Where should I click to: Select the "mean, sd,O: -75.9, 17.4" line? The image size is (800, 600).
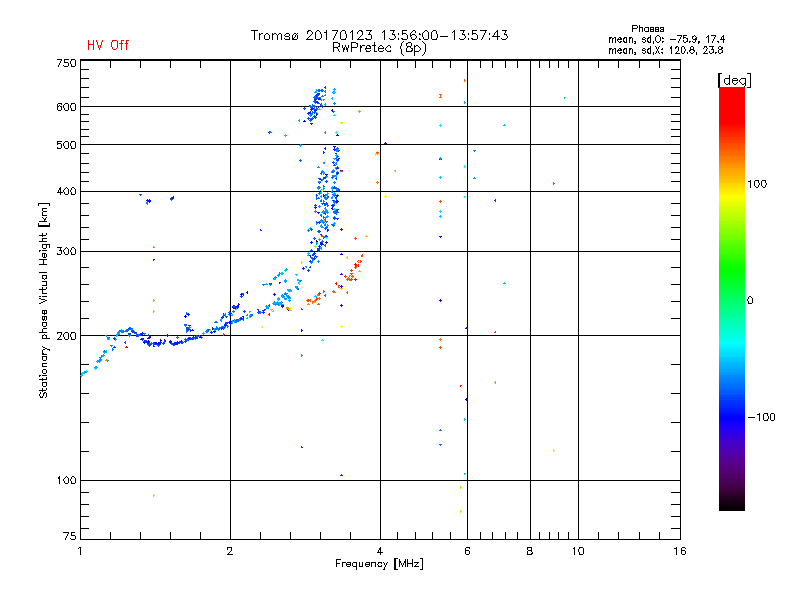(x=666, y=39)
